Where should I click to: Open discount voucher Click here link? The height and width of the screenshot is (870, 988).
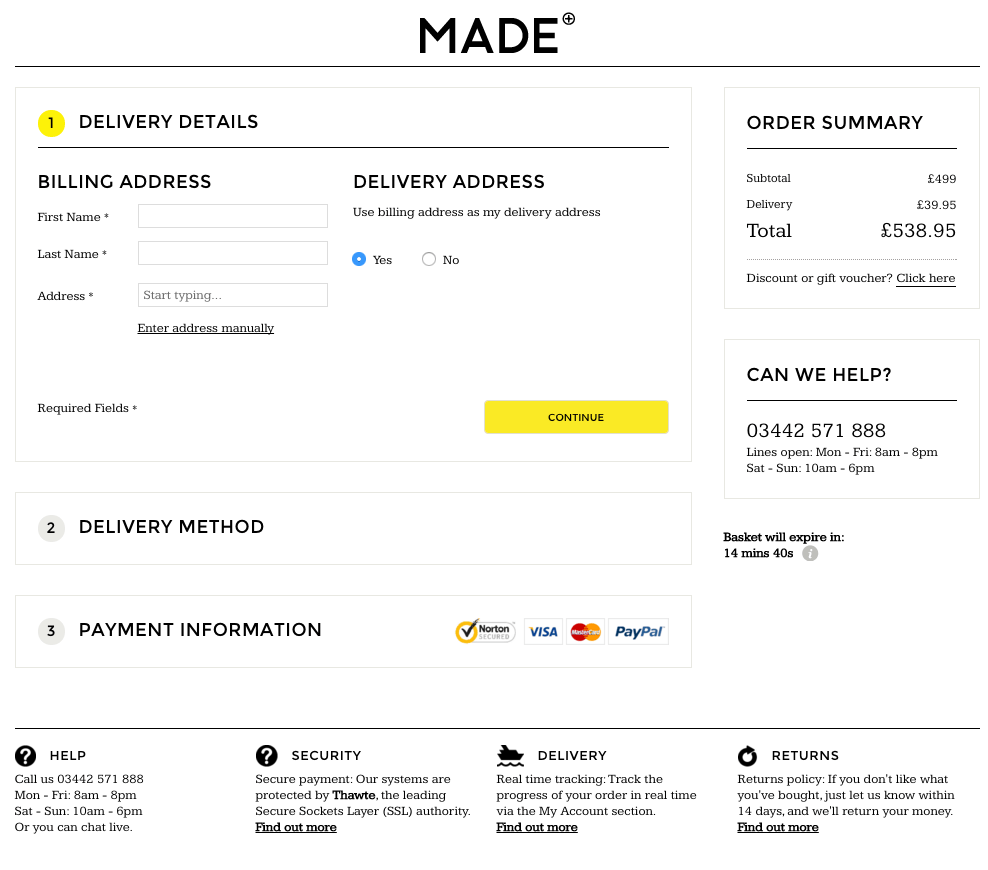click(925, 278)
